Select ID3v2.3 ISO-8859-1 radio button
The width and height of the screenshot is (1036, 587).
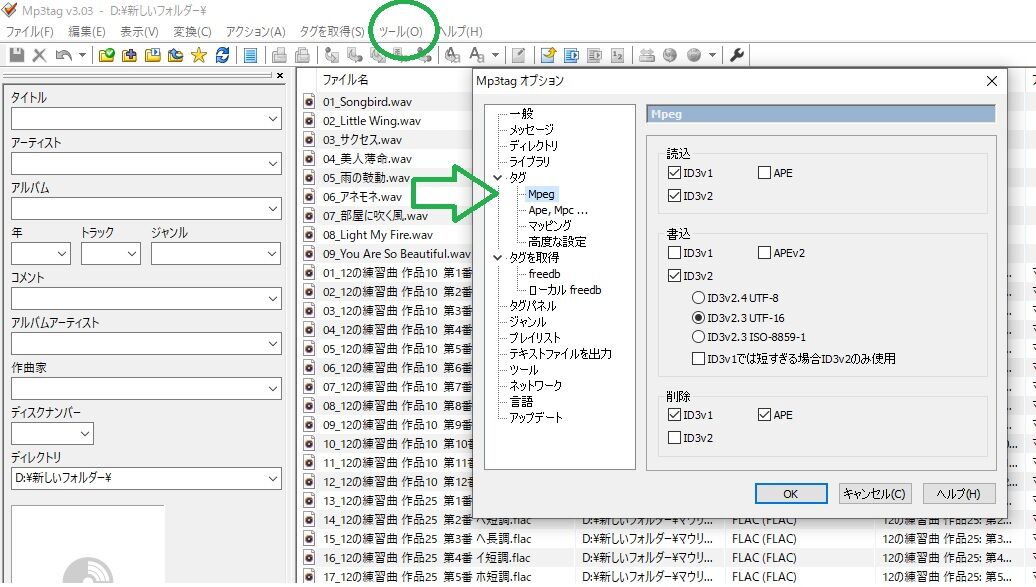click(698, 337)
